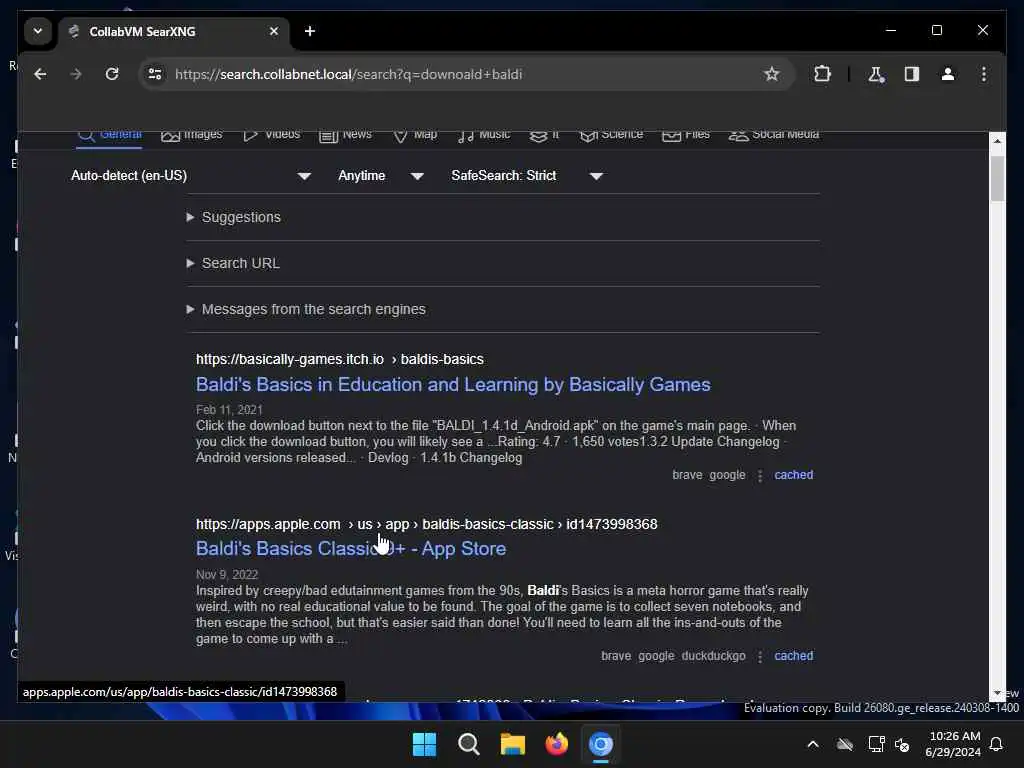Open File Explorer from taskbar

pyautogui.click(x=513, y=744)
